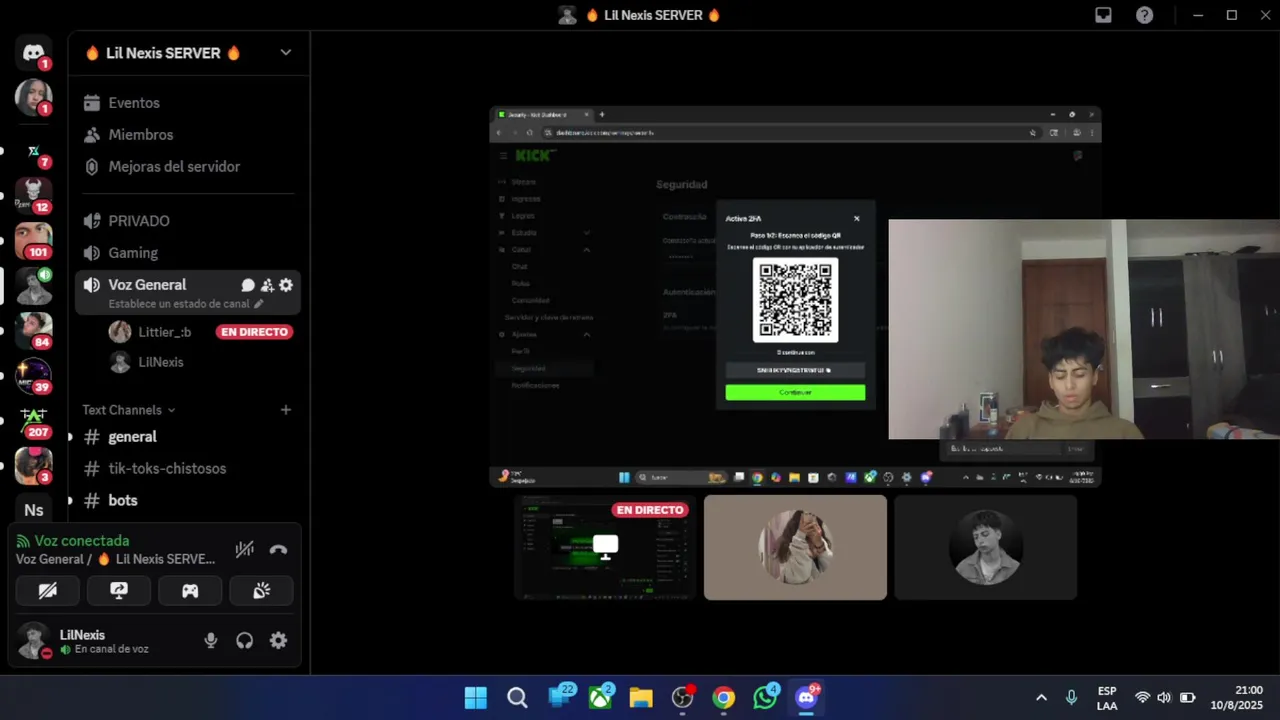Share your screen button
1280x720 pixels.
coord(119,591)
